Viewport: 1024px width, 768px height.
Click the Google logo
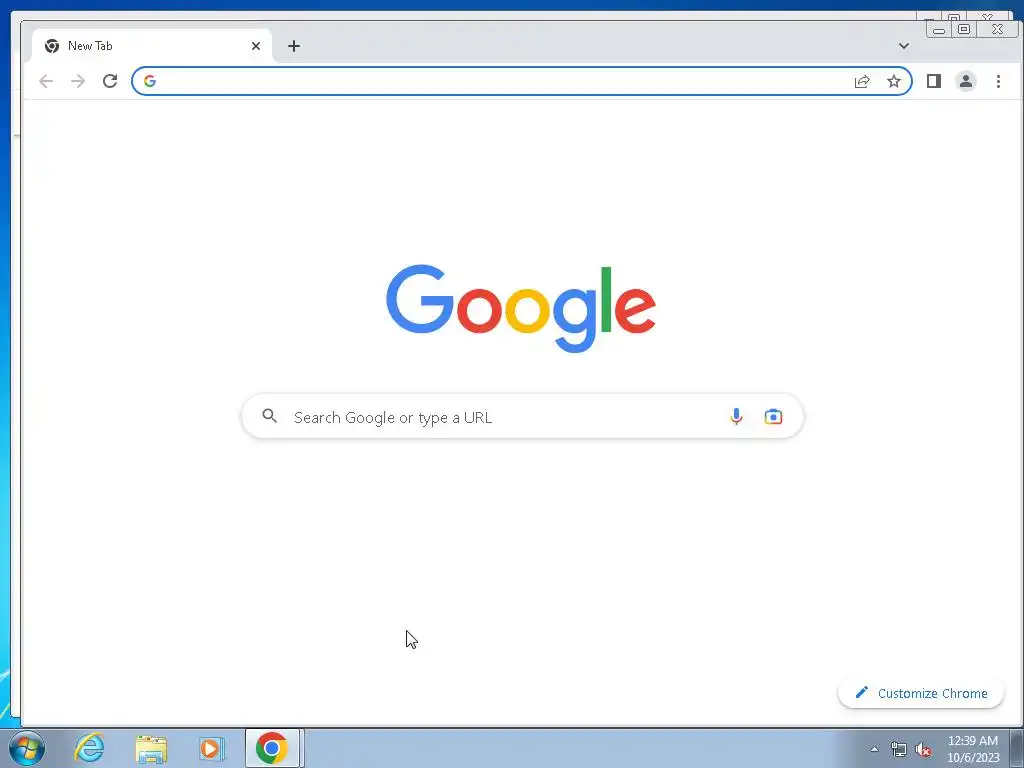520,308
